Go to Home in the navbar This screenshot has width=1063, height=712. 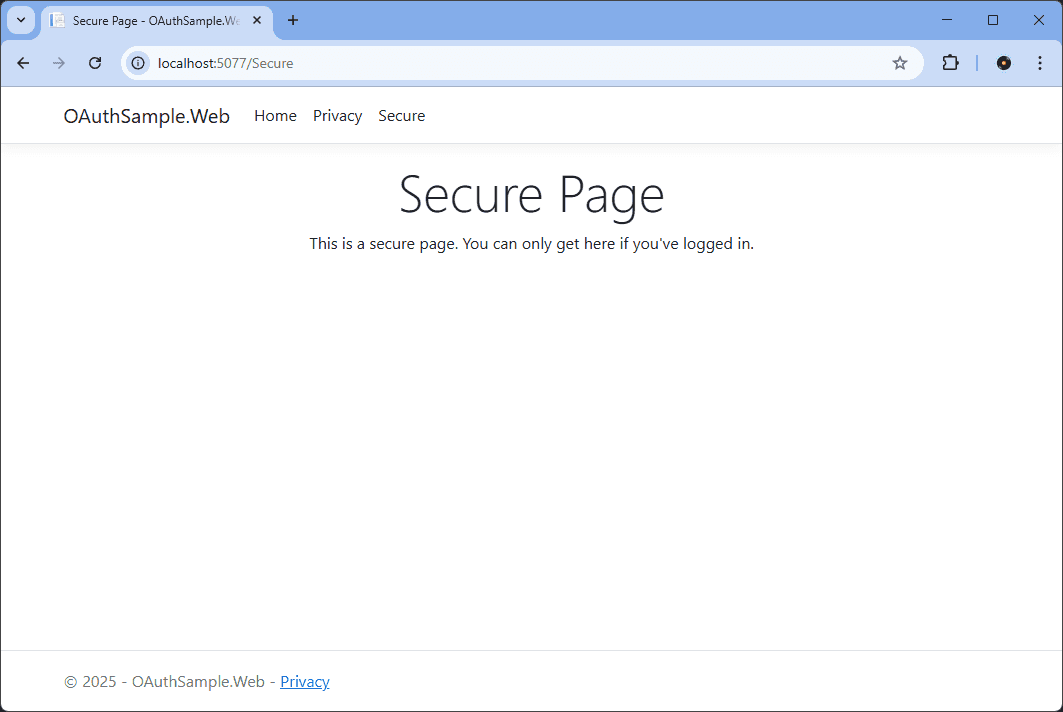click(x=275, y=116)
